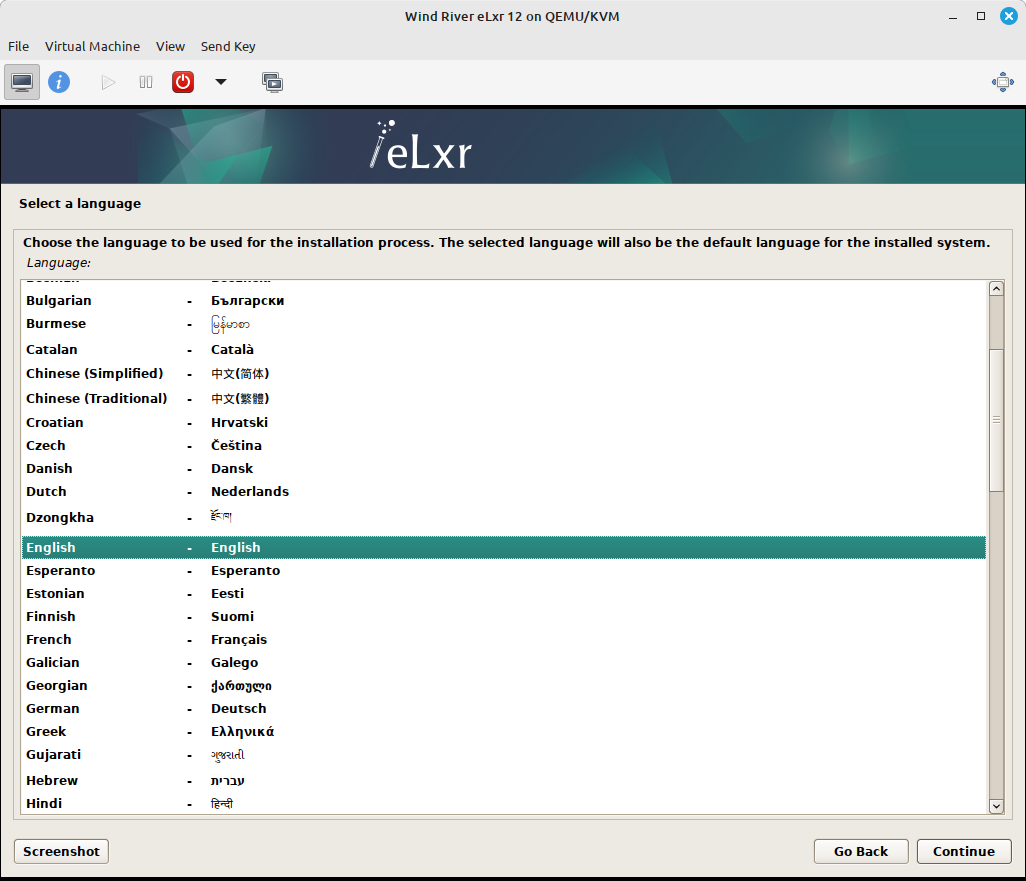Open the shutdown options dropdown arrow
Viewport: 1026px width, 881px height.
click(220, 81)
